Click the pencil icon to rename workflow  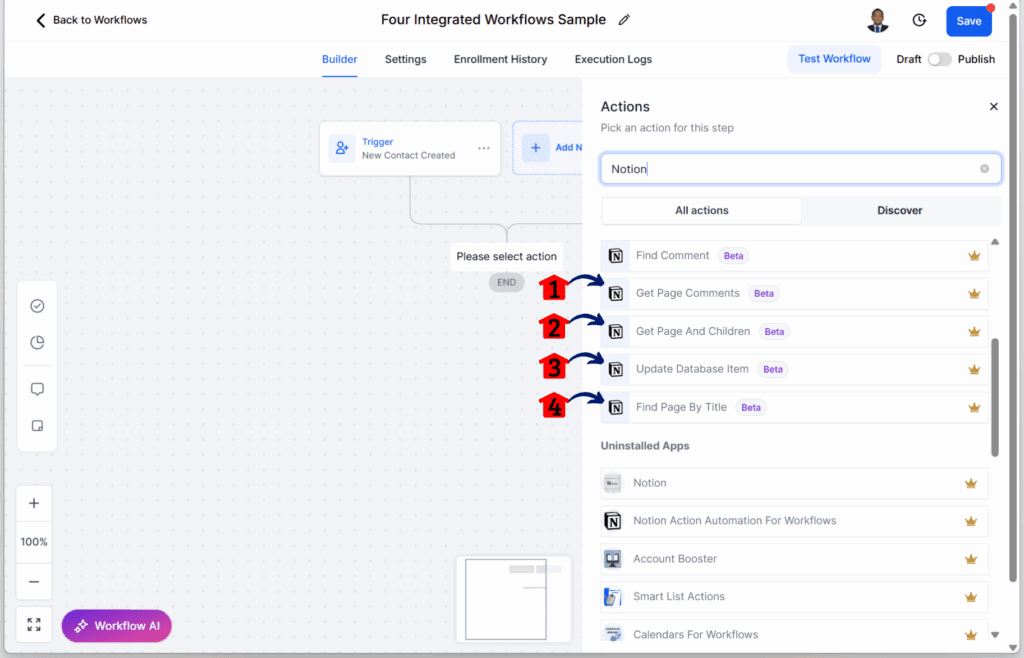point(624,20)
